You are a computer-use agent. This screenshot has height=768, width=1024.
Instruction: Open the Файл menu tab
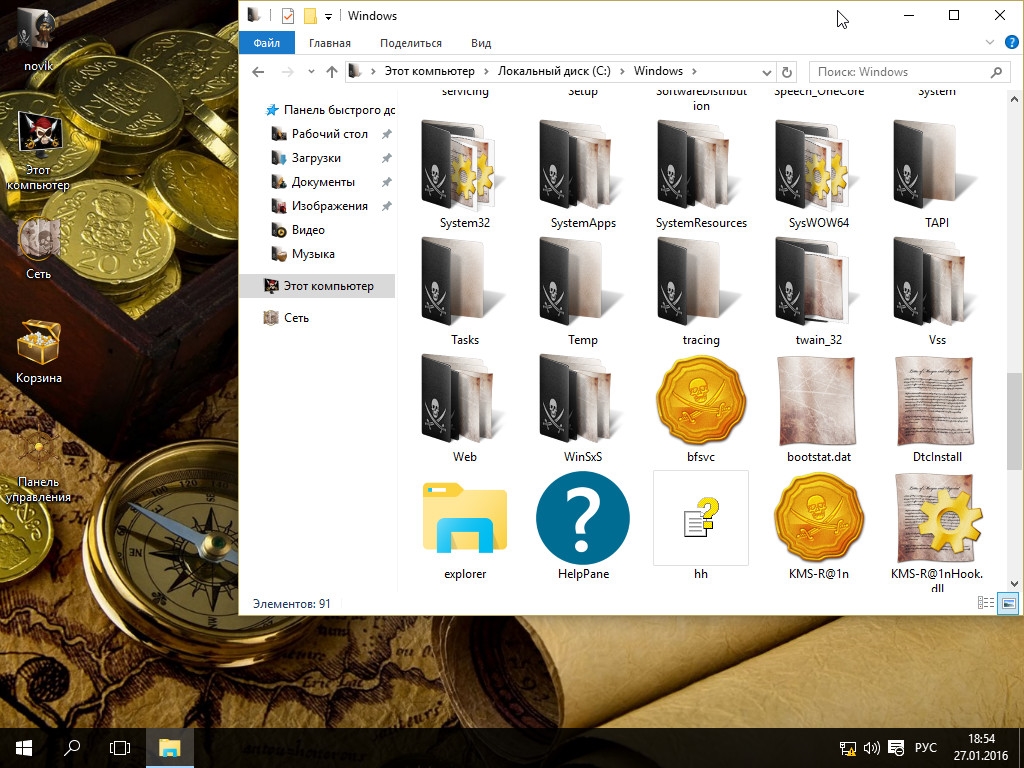[x=267, y=43]
